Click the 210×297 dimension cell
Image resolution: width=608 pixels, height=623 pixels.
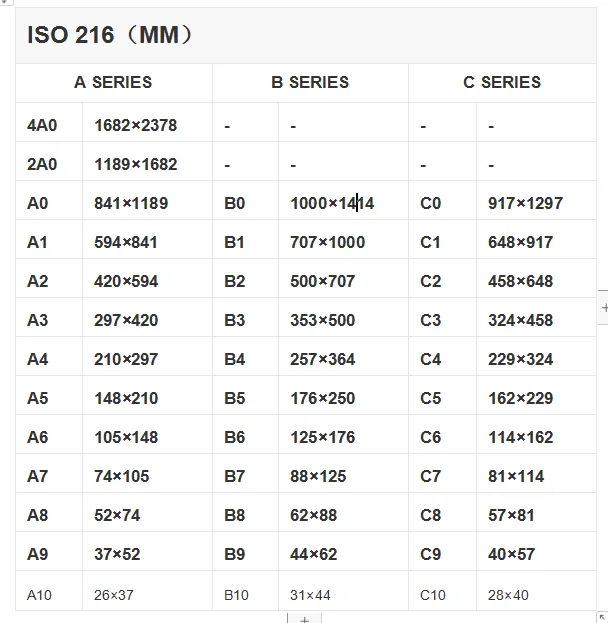coord(126,359)
